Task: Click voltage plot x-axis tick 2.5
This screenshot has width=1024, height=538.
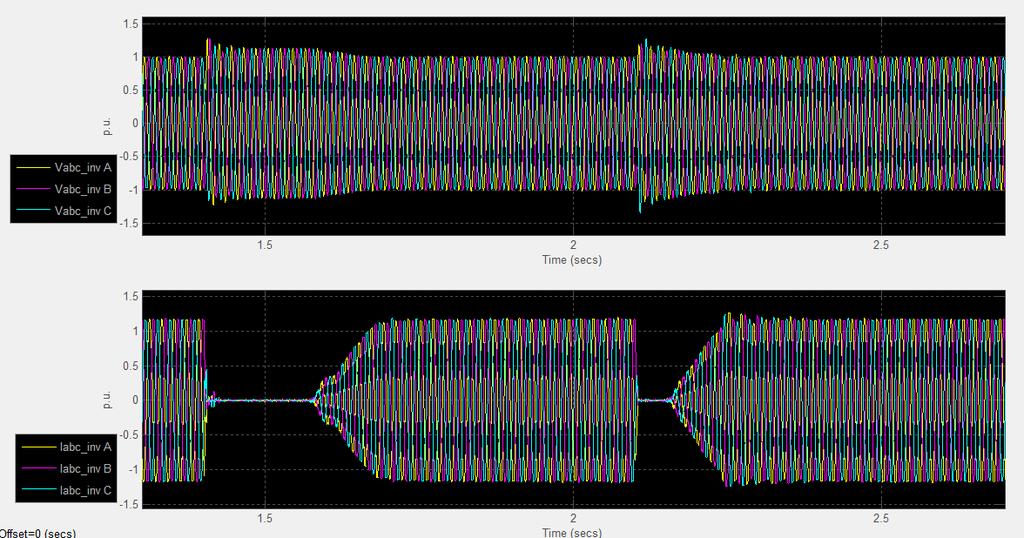Action: tap(881, 245)
